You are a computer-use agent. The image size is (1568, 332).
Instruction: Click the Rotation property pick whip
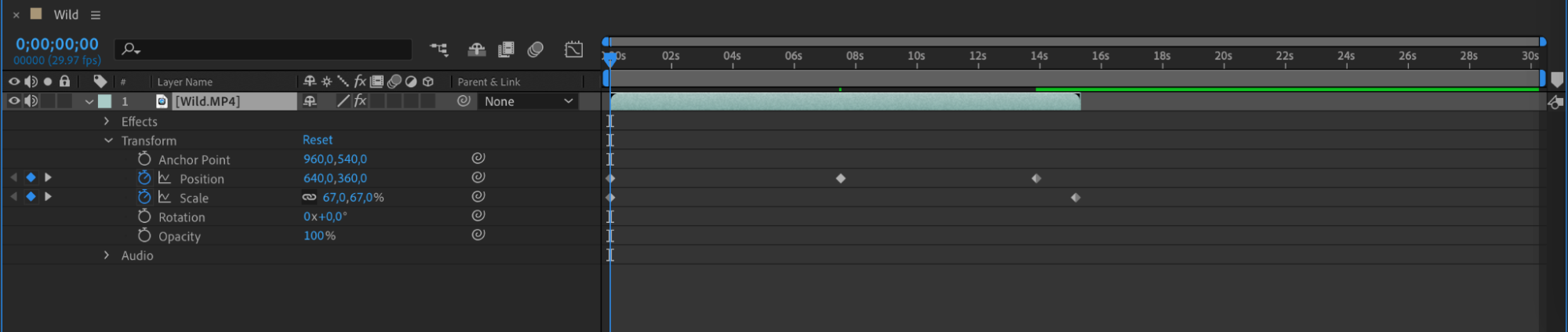tap(478, 216)
